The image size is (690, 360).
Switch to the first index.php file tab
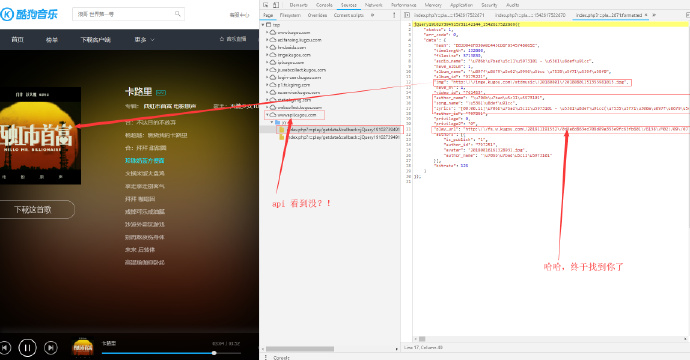tap(449, 15)
